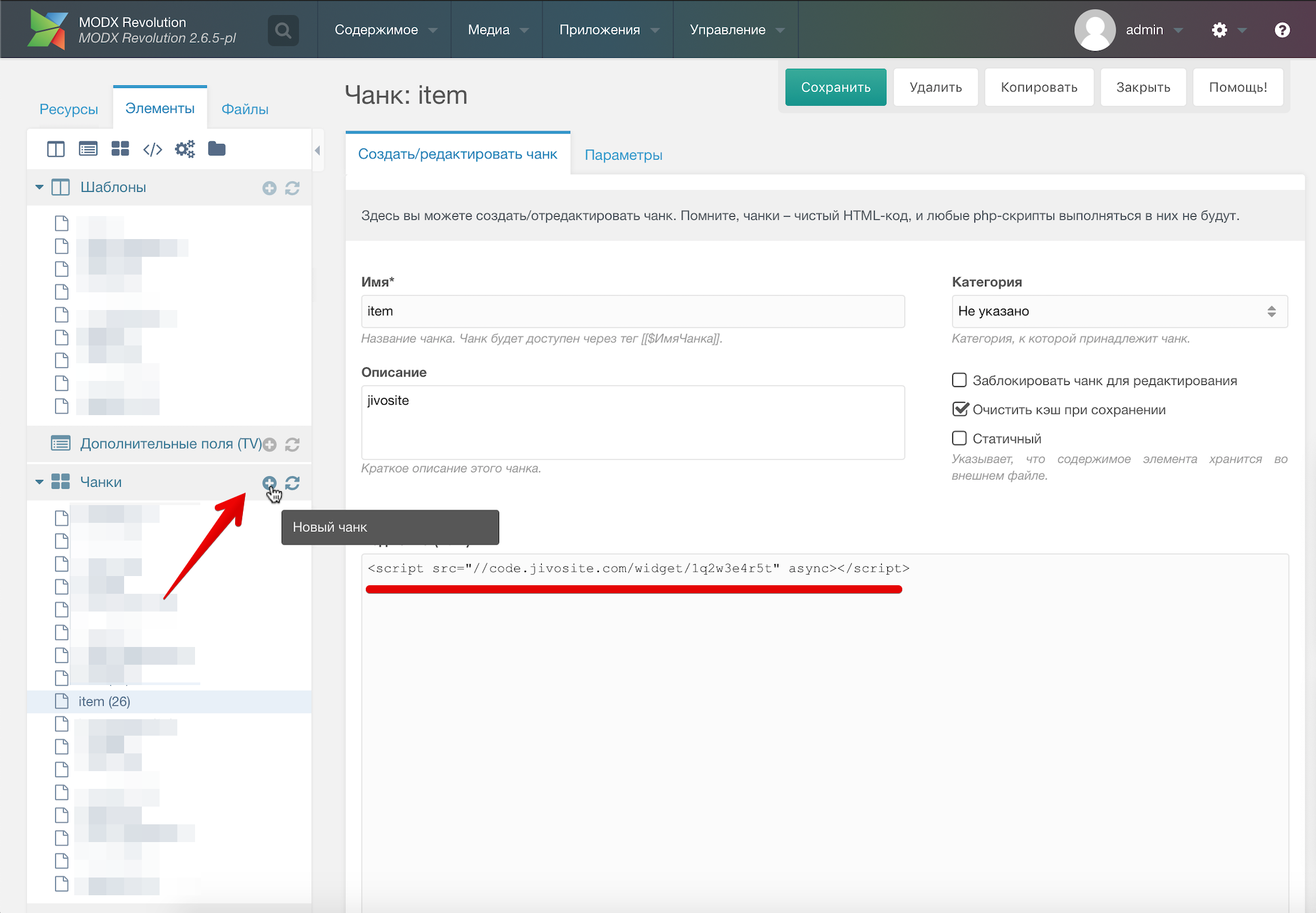Screen dimensions: 1316x913
Task: Refresh the Шаблоны tree section
Action: pyautogui.click(x=292, y=189)
